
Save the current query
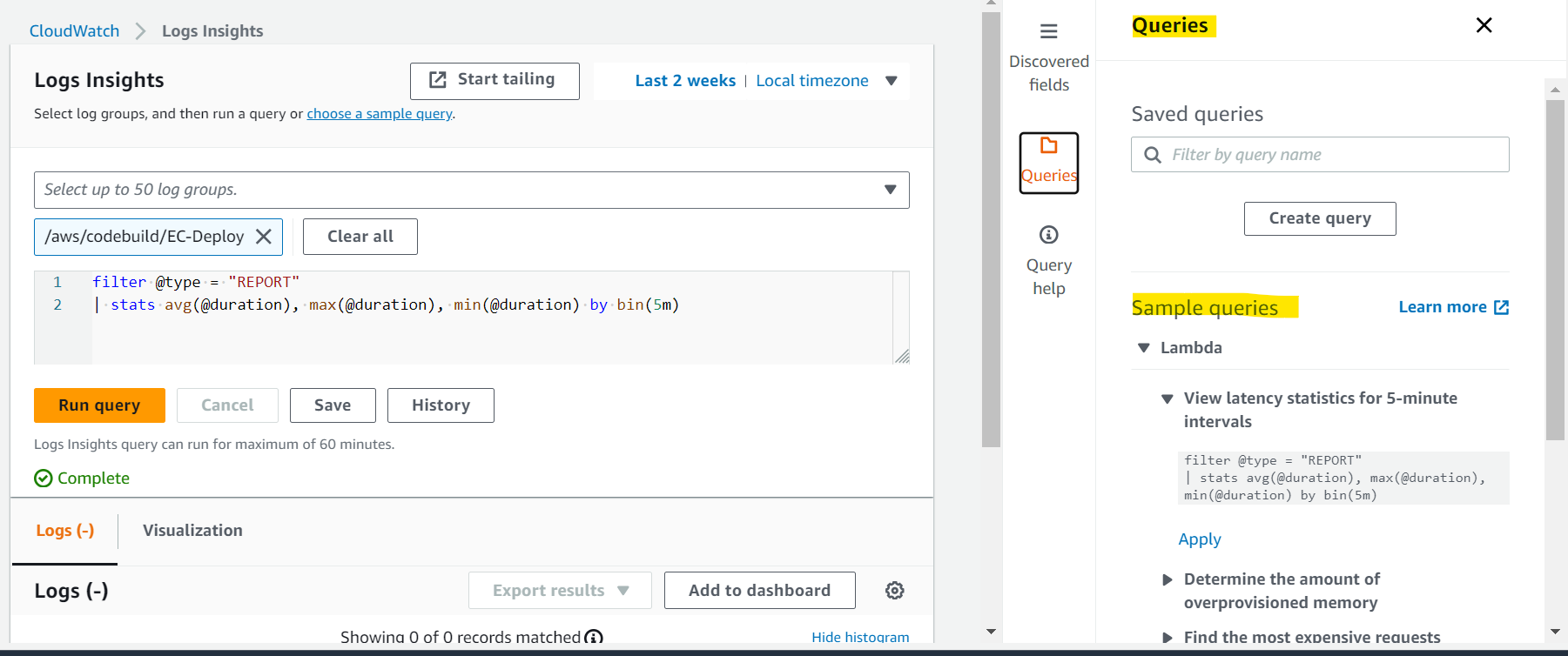[333, 405]
